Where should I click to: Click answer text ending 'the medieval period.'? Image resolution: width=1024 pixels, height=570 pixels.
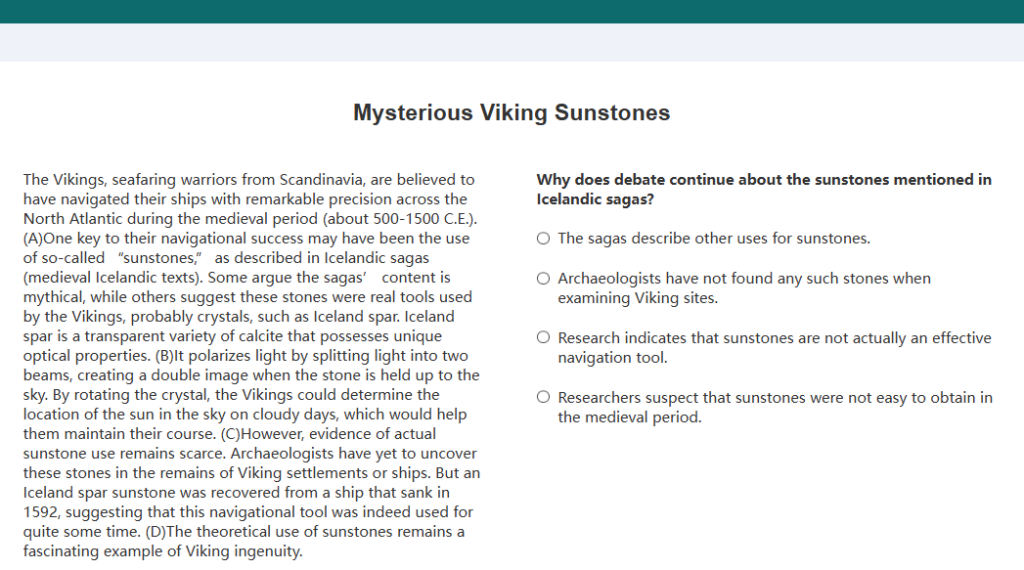coord(775,407)
